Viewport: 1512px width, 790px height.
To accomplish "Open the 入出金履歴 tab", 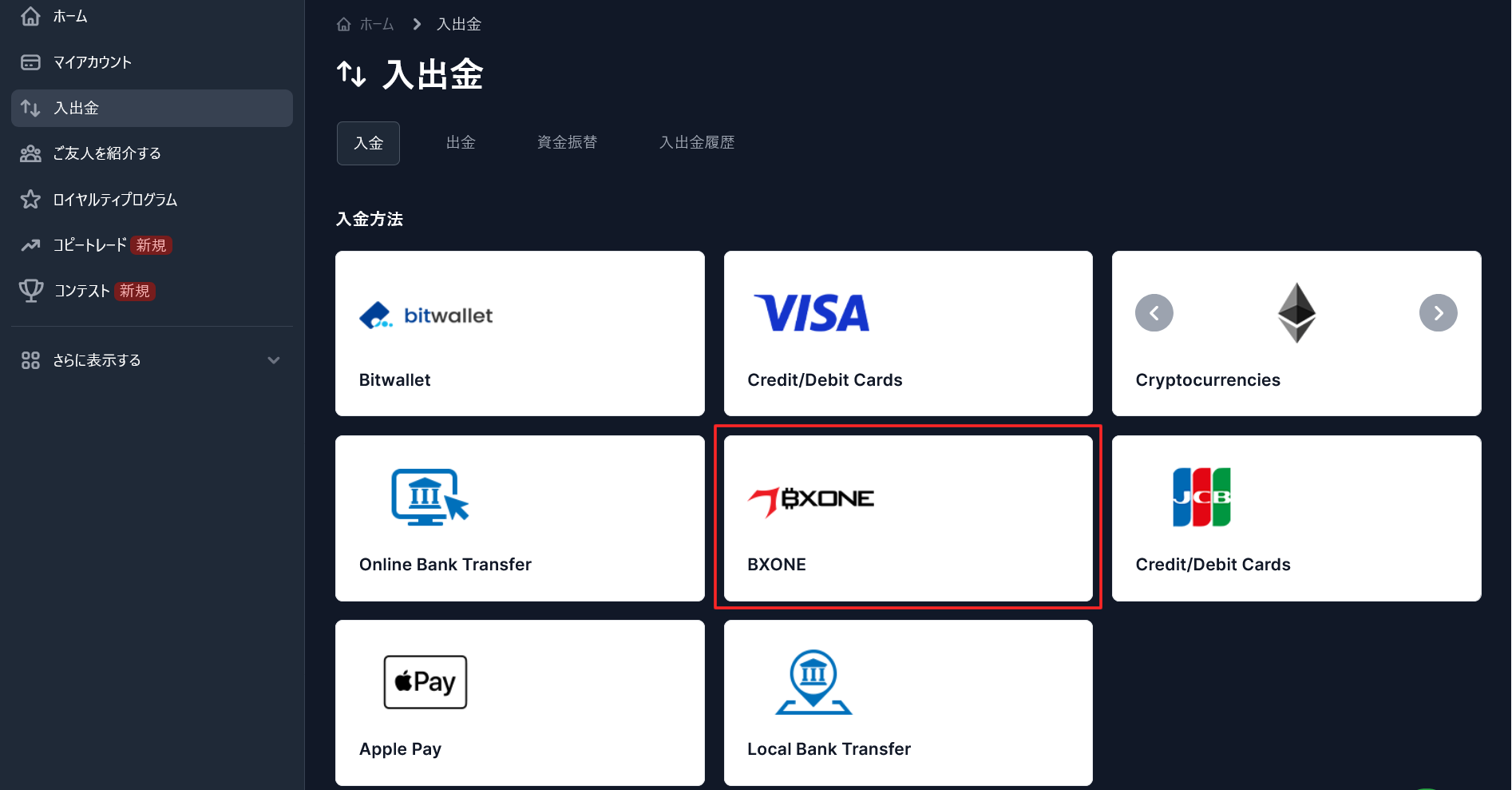I will click(697, 143).
